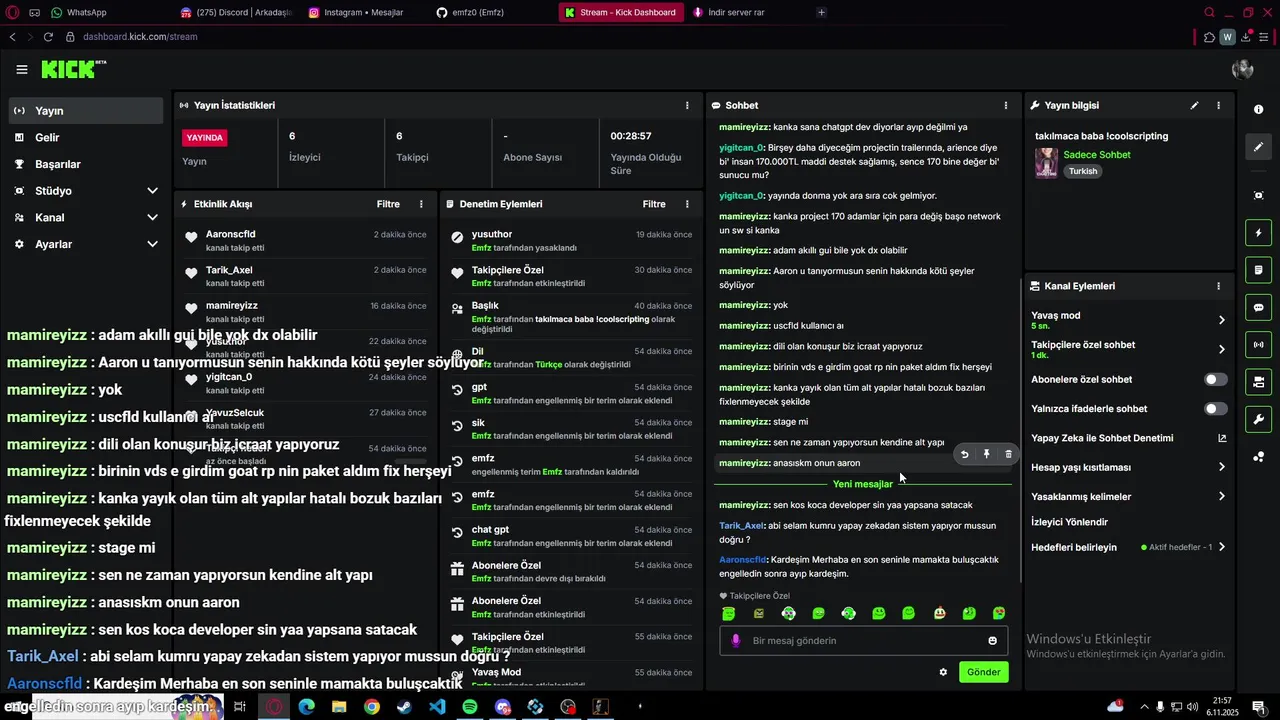Click the Sadece Sohbet category link
The width and height of the screenshot is (1280, 720).
pyautogui.click(x=1097, y=155)
